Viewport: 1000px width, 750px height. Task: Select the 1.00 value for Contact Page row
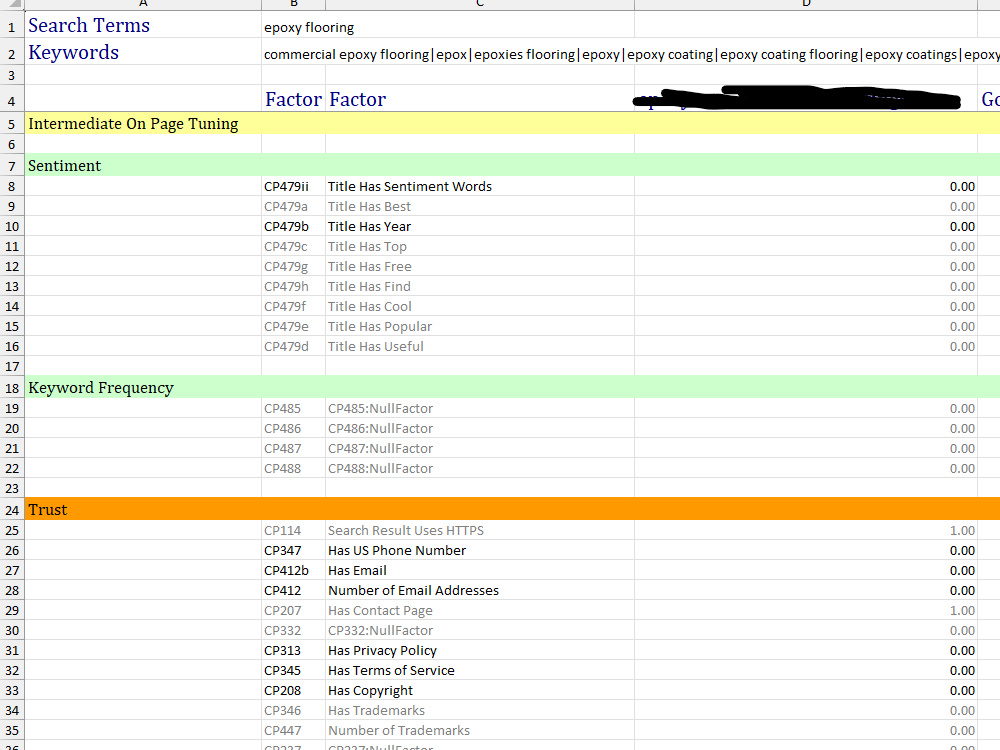tap(806, 610)
